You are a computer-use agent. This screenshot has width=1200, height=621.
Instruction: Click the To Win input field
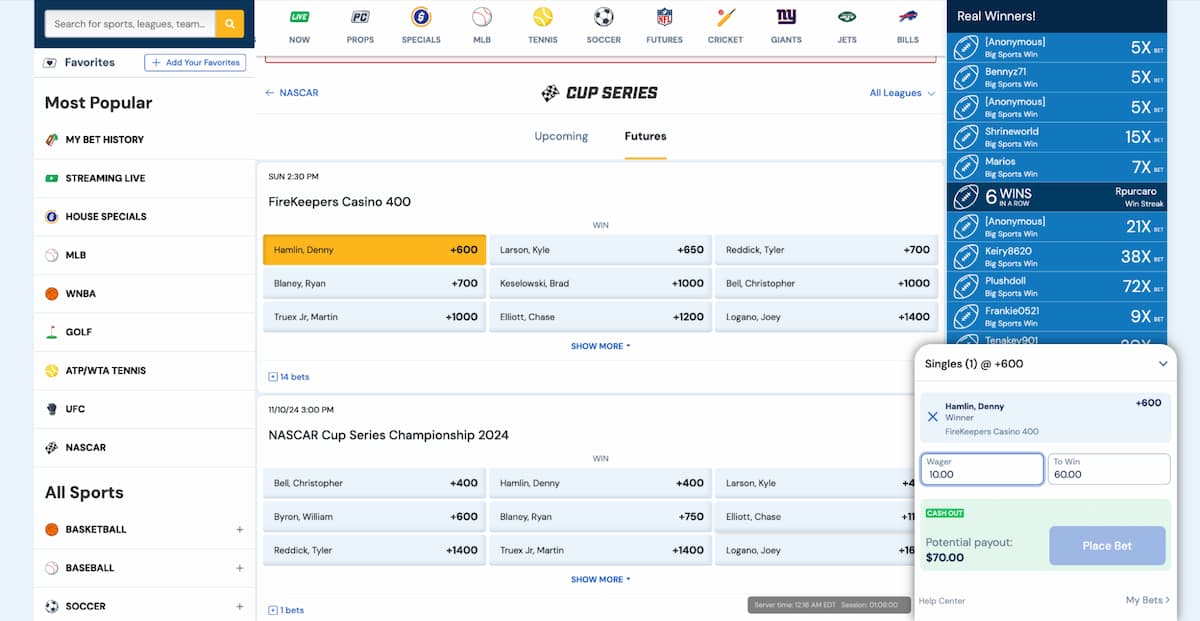click(x=1109, y=469)
